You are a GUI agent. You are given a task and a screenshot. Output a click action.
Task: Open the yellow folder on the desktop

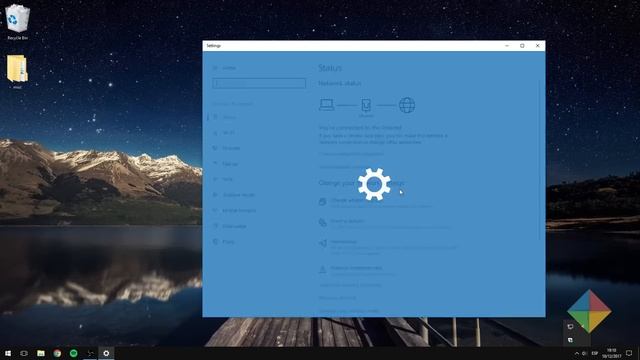coord(17,71)
